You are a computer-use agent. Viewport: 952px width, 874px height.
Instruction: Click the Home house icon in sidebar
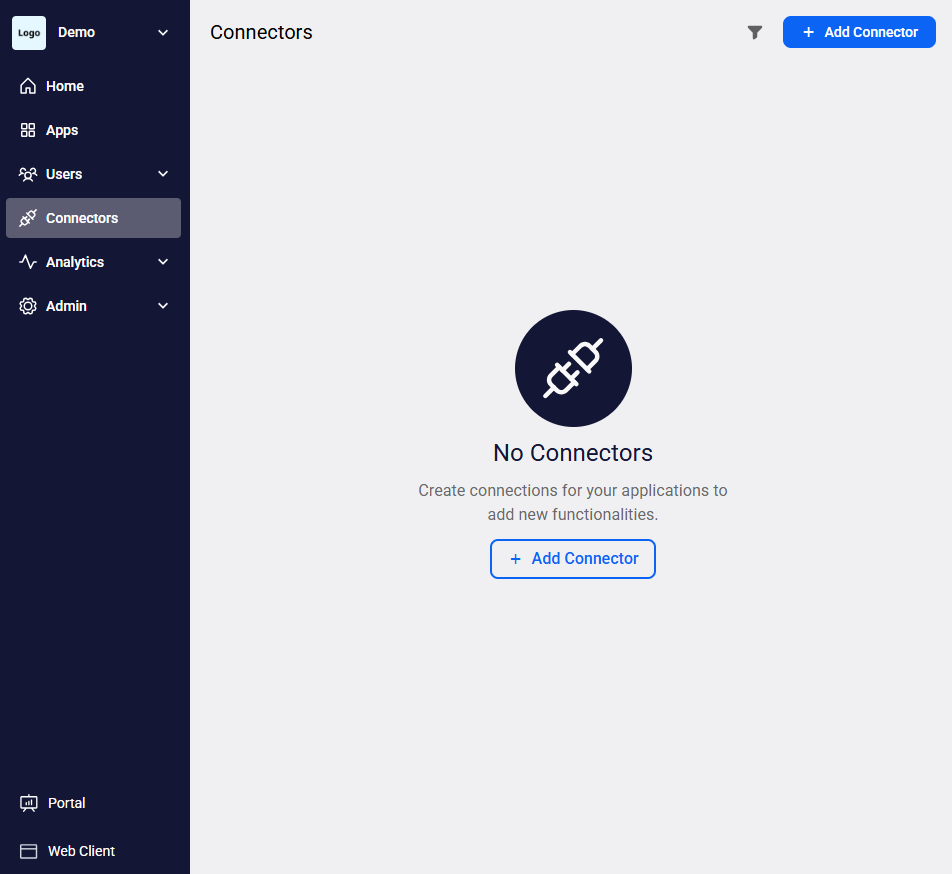[x=28, y=86]
